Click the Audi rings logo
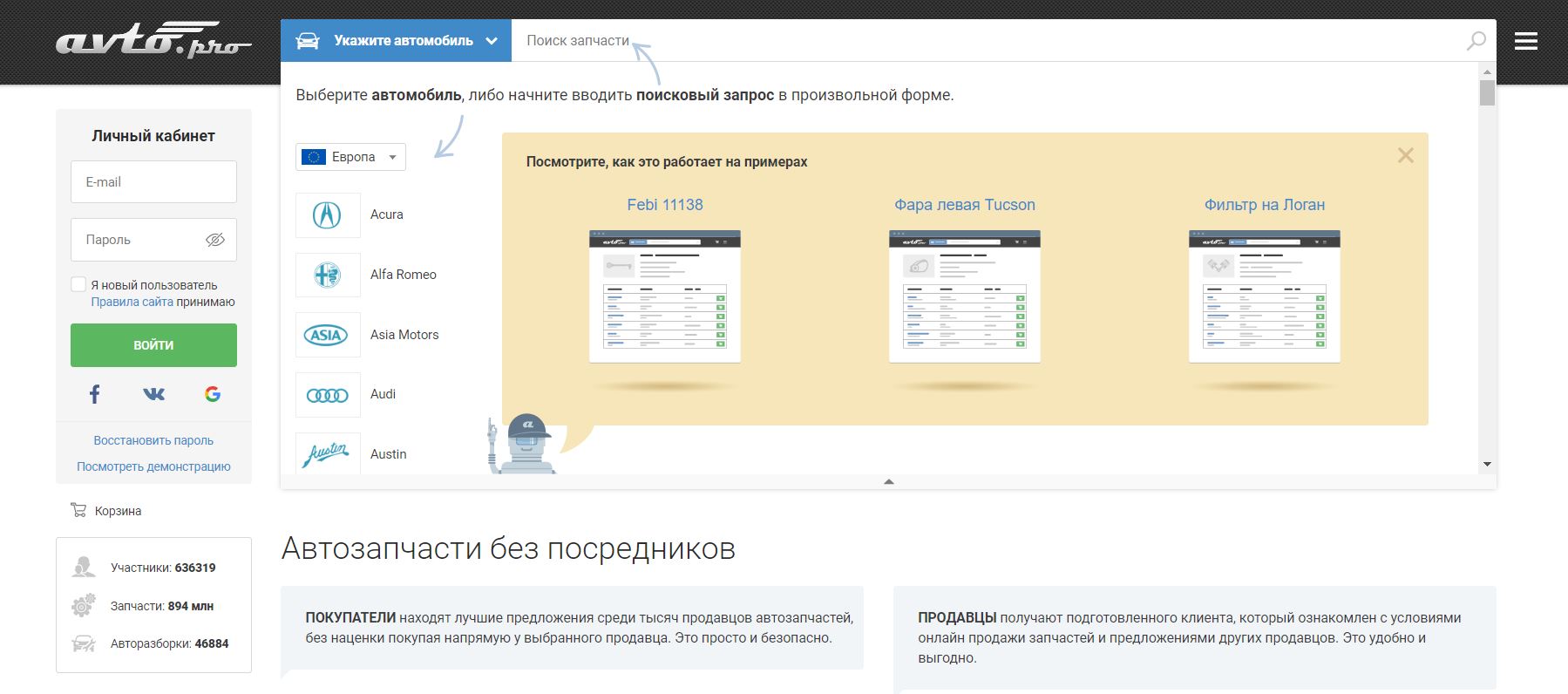 click(x=328, y=395)
